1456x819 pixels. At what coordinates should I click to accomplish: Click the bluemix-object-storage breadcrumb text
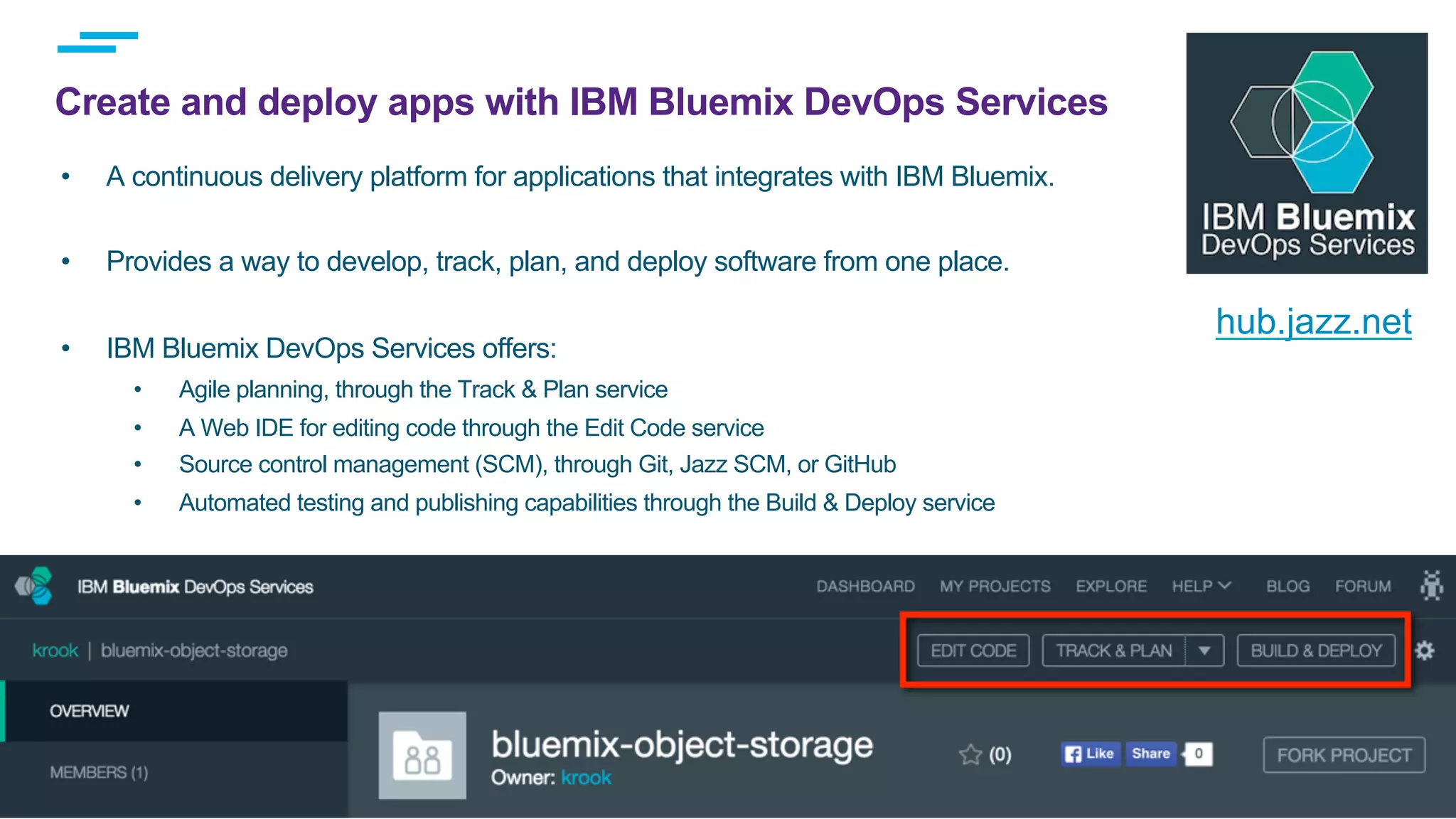point(194,651)
